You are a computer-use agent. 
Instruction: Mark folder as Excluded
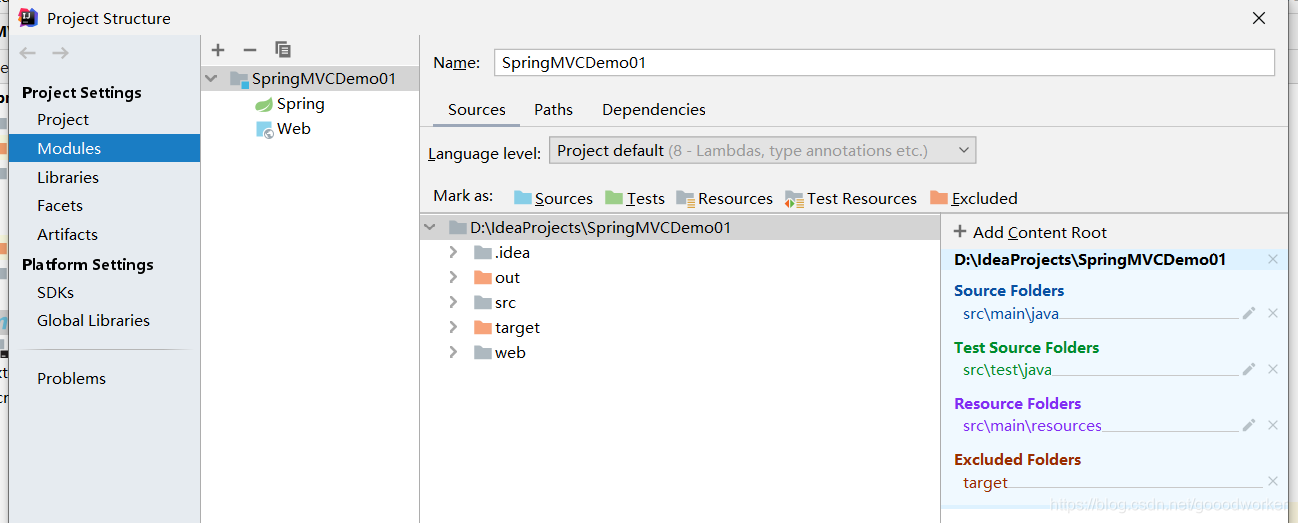point(974,198)
